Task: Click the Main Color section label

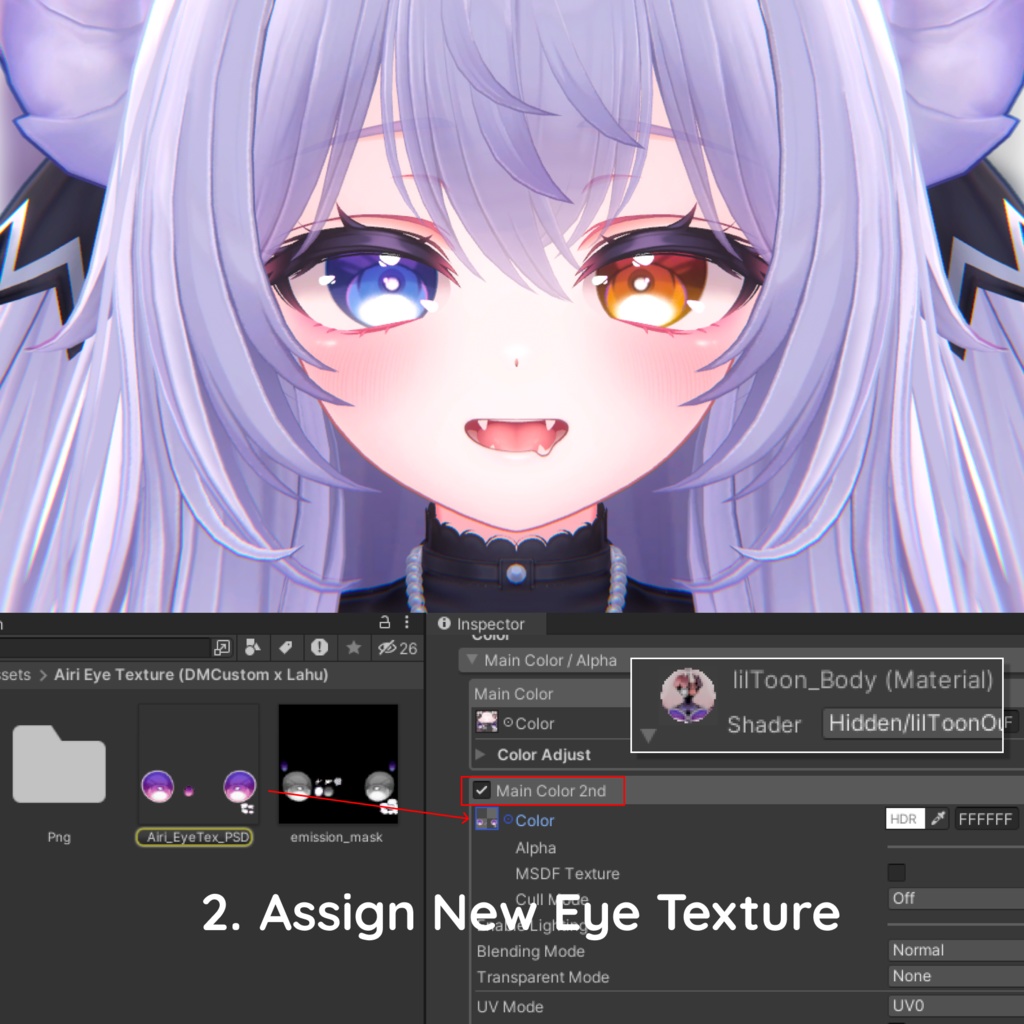Action: pos(513,694)
